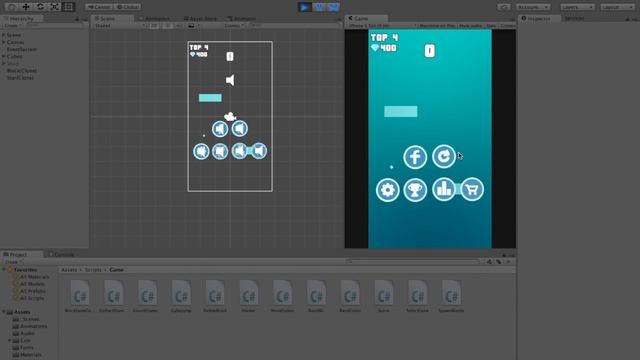Screen dimensions: 640x360
Task: Select the camera gizmo in Scene view
Action: 230,117
